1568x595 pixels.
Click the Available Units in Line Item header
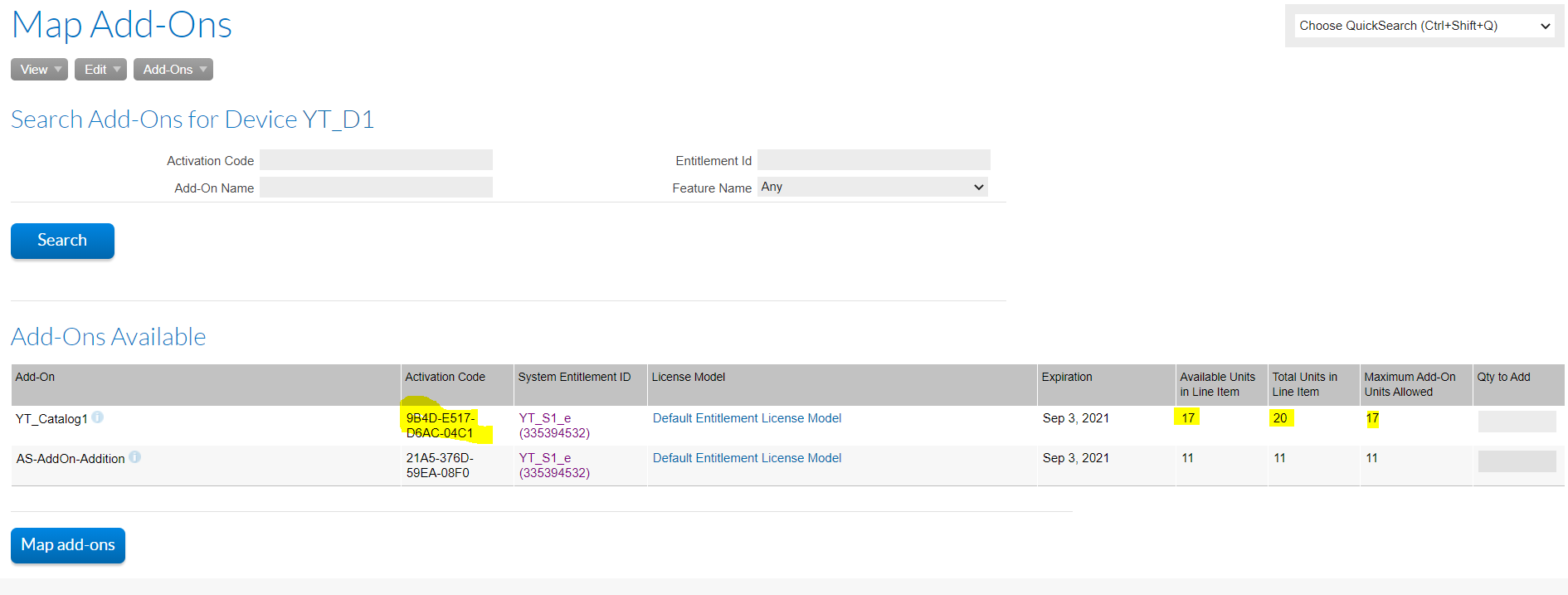[1221, 385]
